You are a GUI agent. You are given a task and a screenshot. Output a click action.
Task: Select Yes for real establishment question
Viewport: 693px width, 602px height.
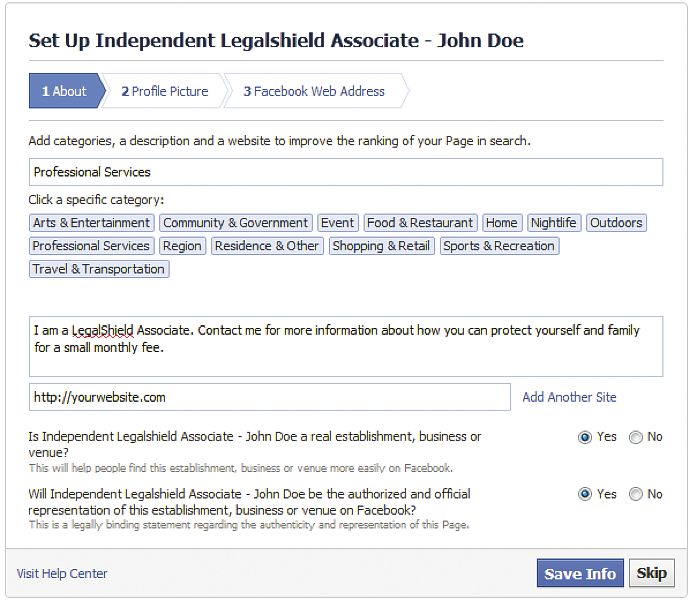click(x=585, y=437)
